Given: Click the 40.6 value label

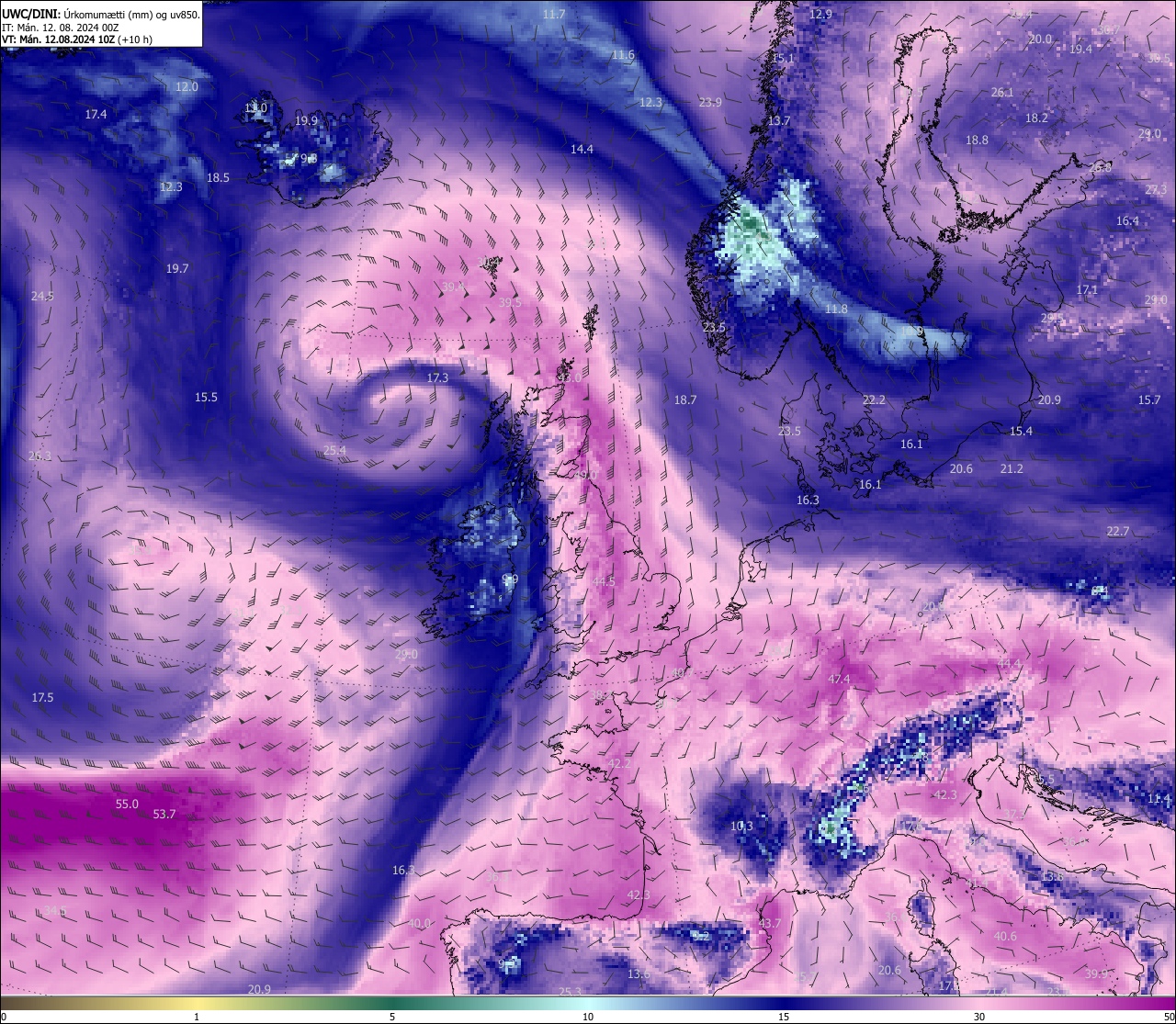Looking at the screenshot, I should pos(1005,936).
